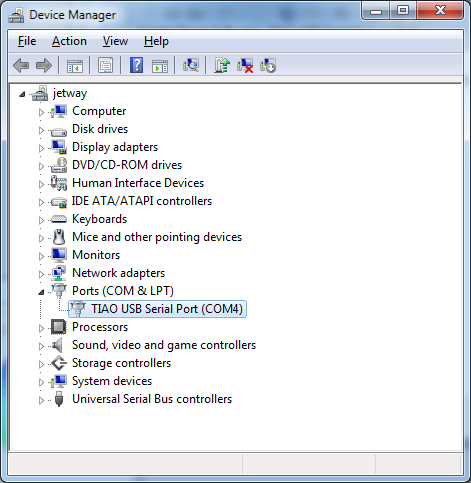Click the Forward arrow toolbar icon
The width and height of the screenshot is (471, 483).
tap(44, 65)
